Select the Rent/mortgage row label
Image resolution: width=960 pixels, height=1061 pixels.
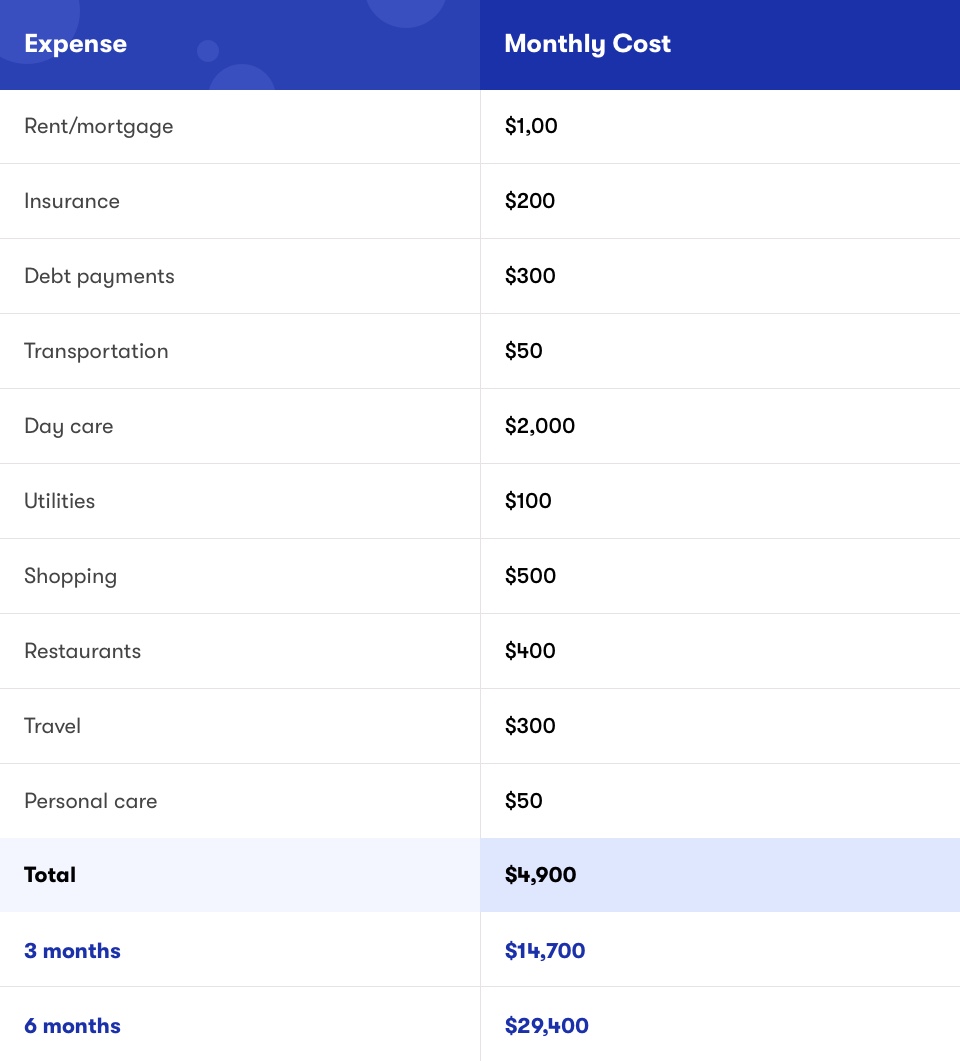(x=99, y=127)
